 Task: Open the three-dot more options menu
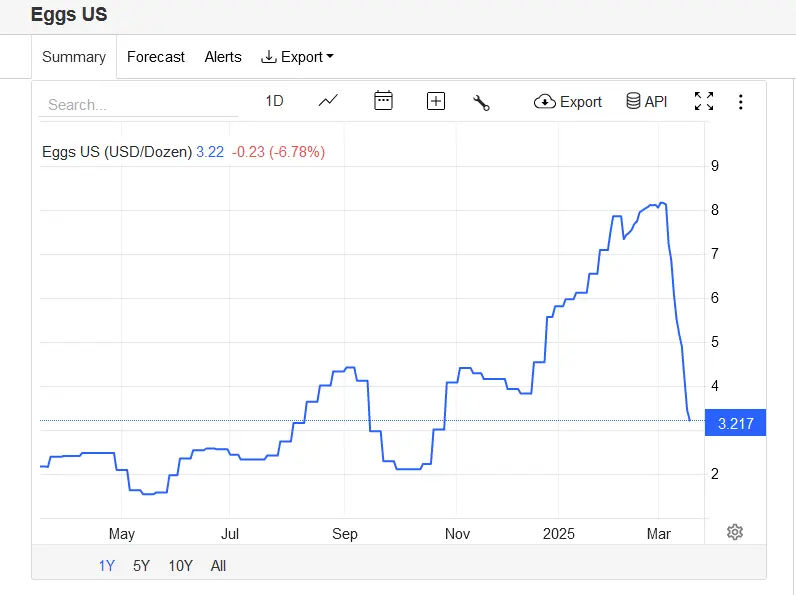pyautogui.click(x=740, y=101)
